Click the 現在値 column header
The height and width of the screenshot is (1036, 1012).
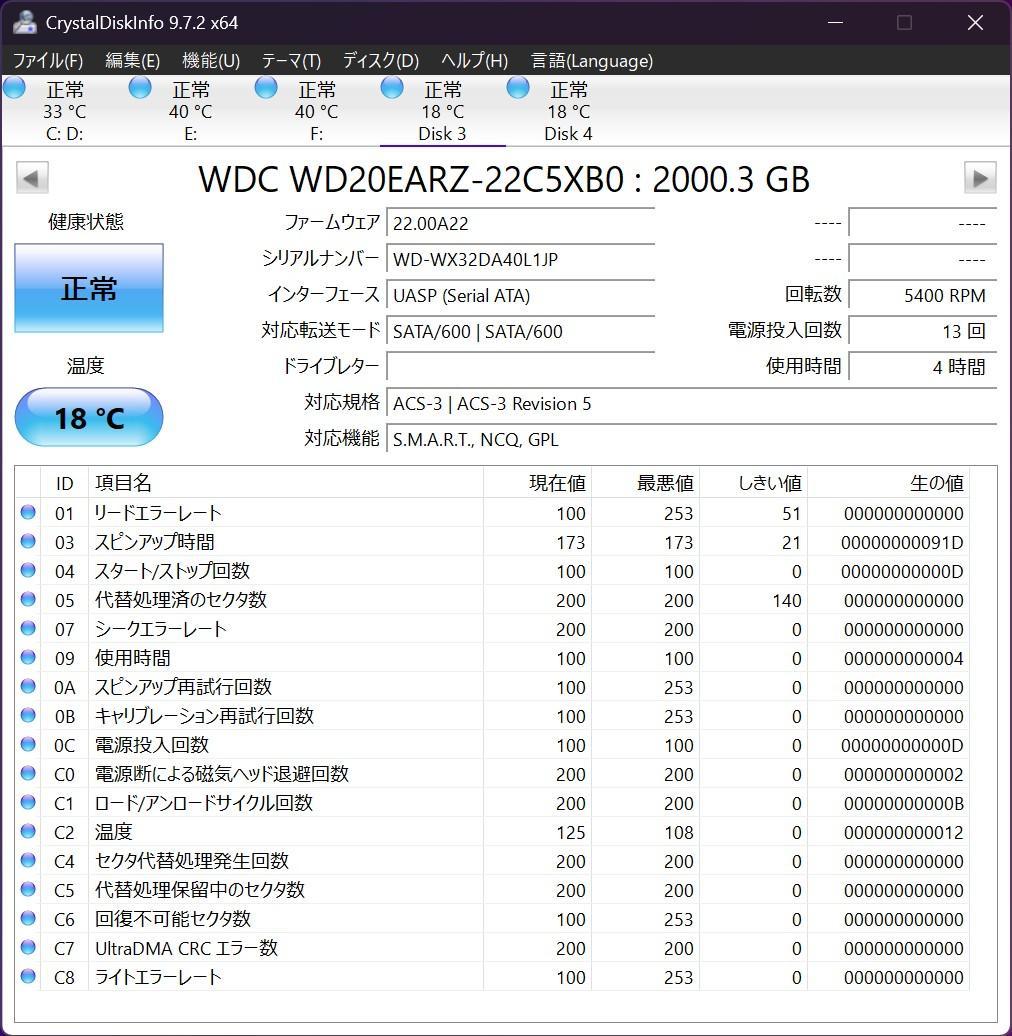[x=537, y=483]
